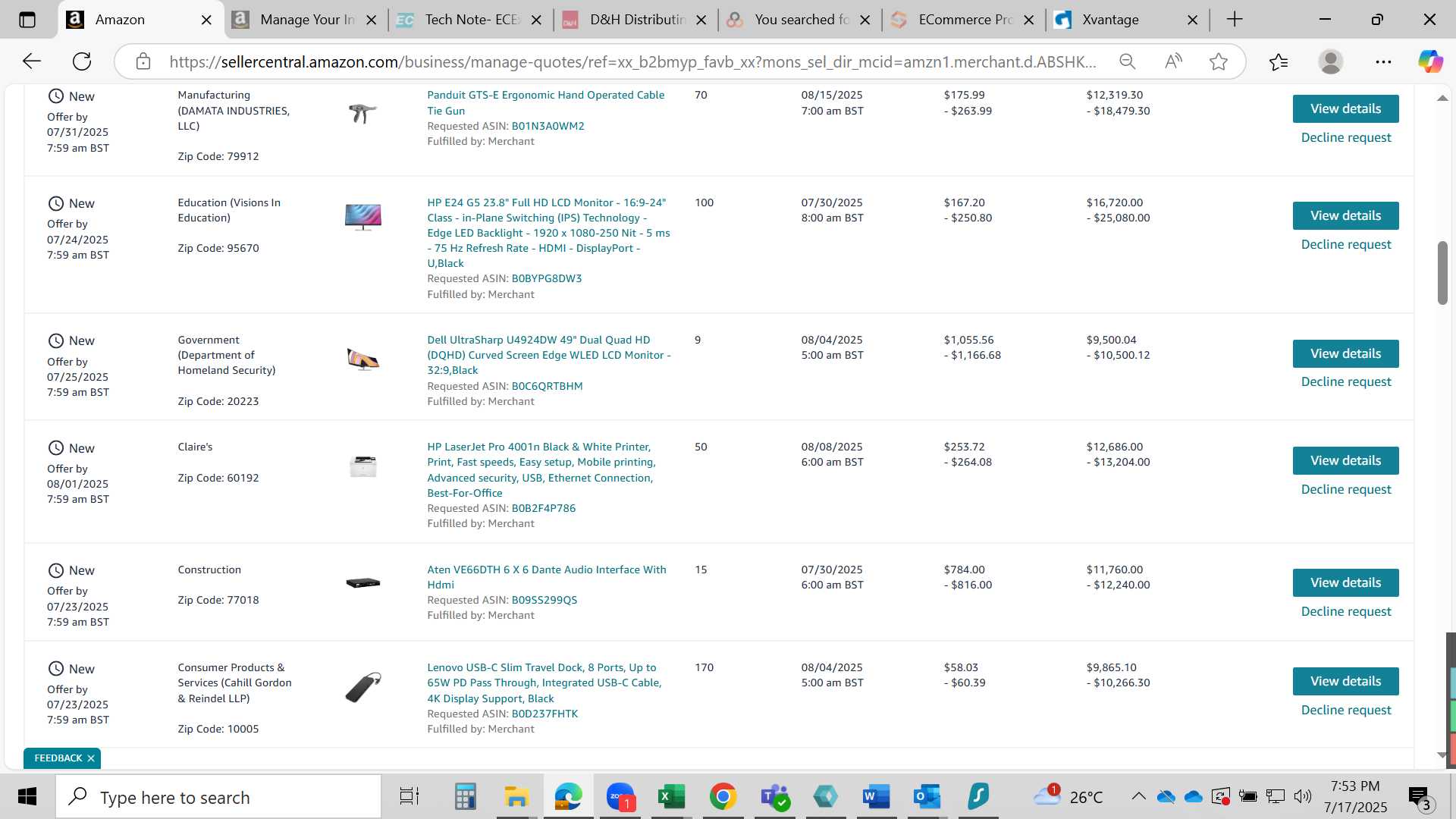View details for Panduit cable tie gun
Screen dimensions: 1456x819
(1345, 108)
